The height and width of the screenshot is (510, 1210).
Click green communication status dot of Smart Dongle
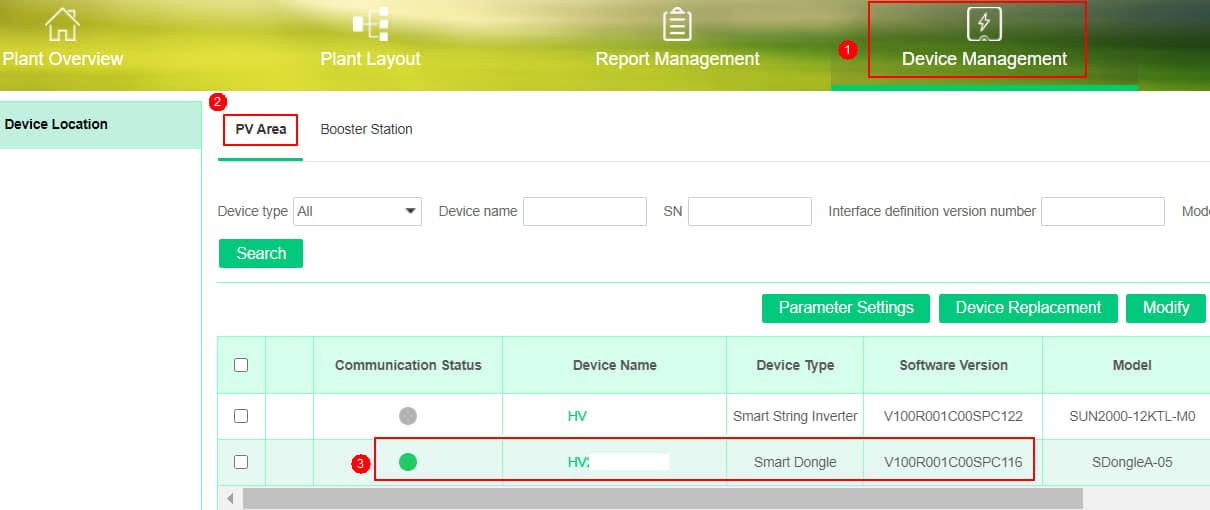point(408,462)
